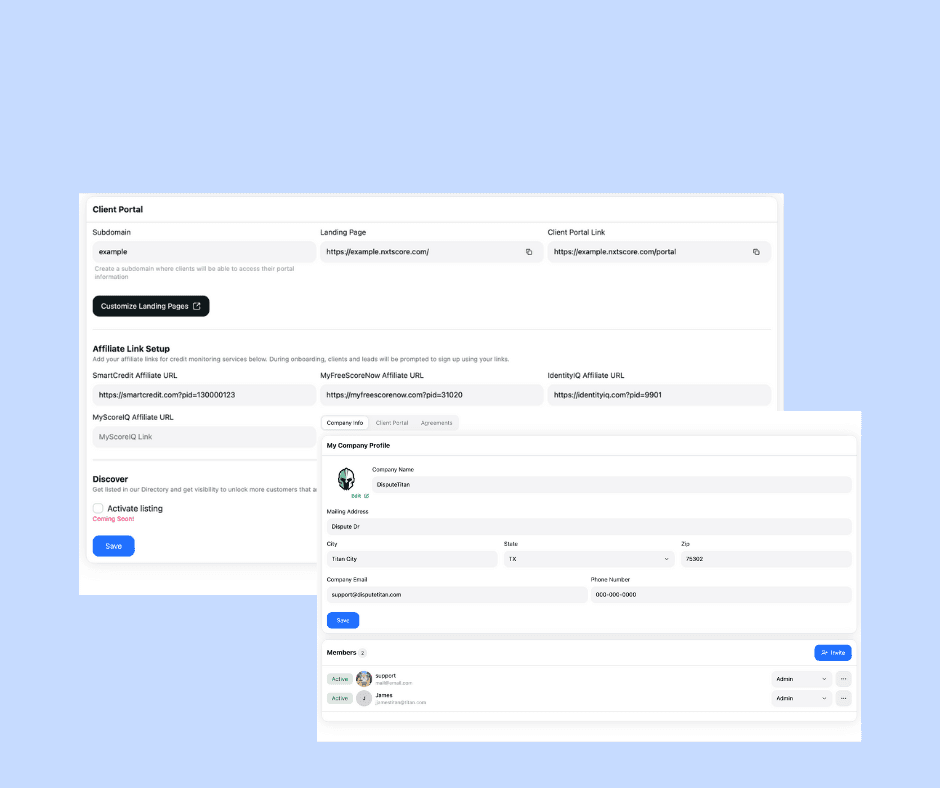Open the Admin role dropdown for James

tap(800, 698)
